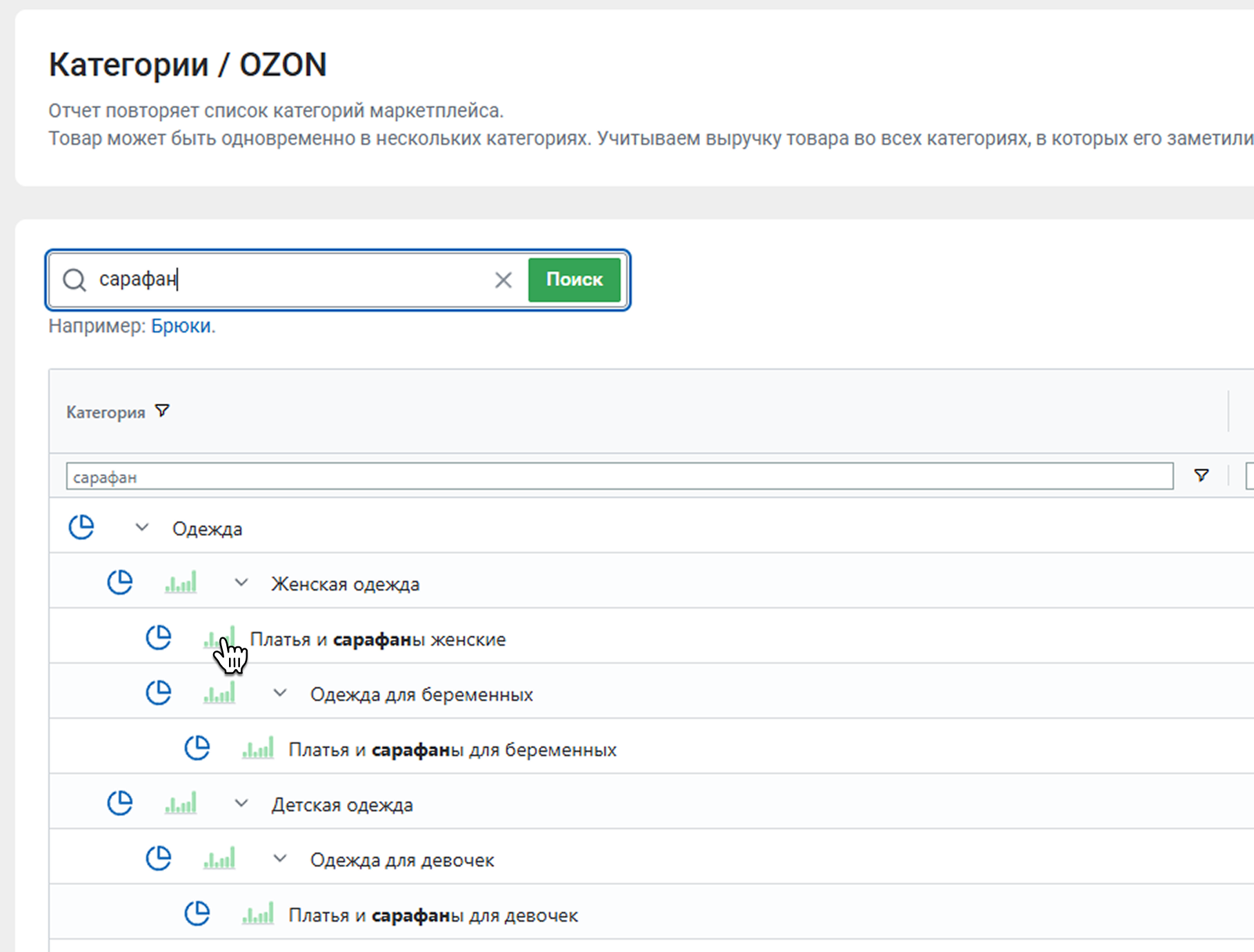Image resolution: width=1254 pixels, height=952 pixels.
Task: Click the Брюки example link
Action: 181,326
